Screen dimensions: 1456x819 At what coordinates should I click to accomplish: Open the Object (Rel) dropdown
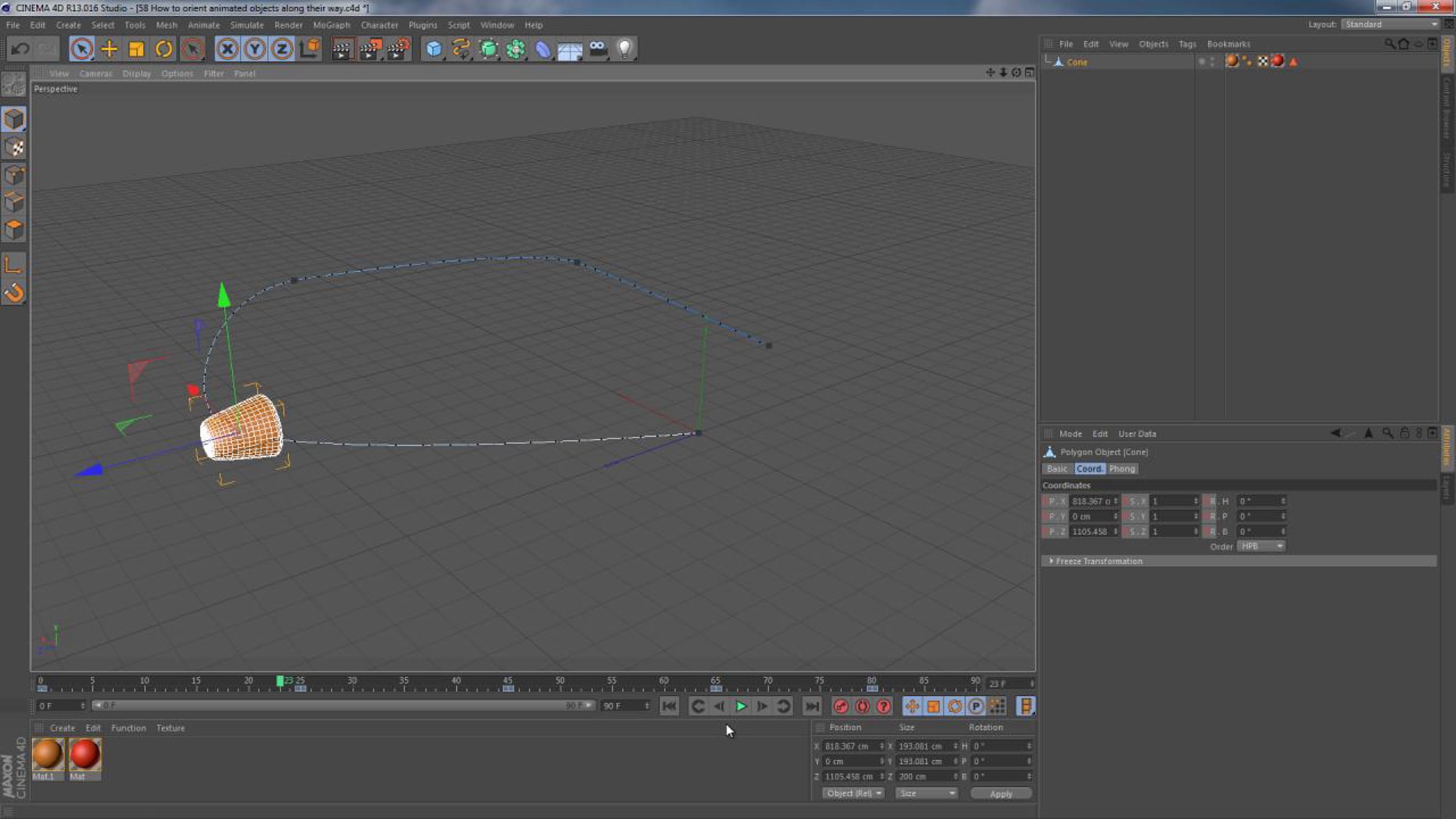coord(853,793)
